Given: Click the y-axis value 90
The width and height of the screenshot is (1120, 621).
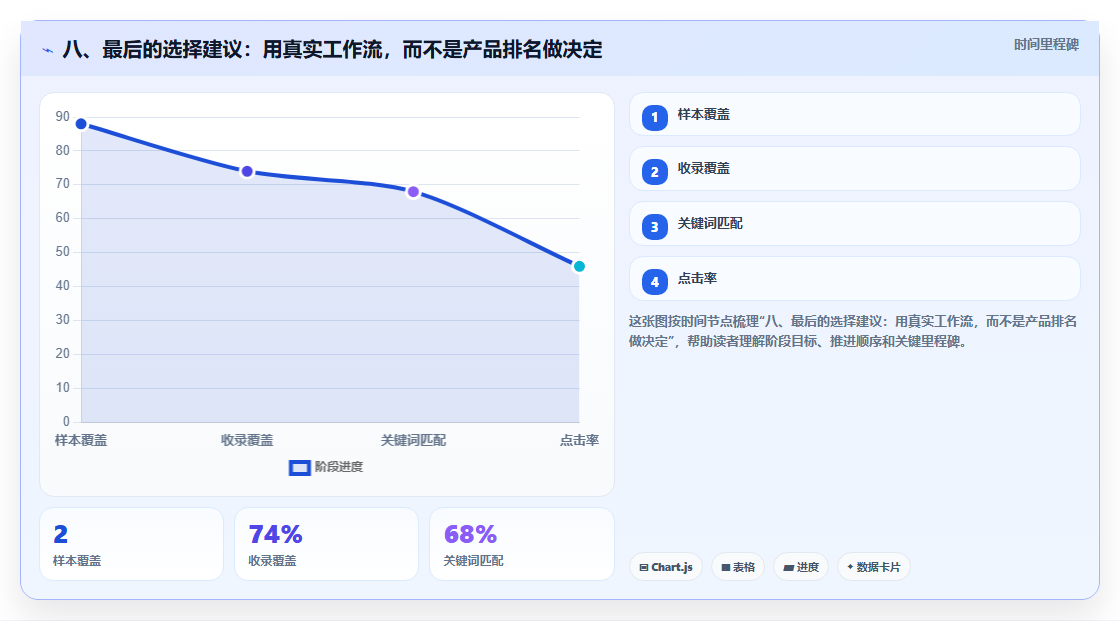Looking at the screenshot, I should [63, 116].
